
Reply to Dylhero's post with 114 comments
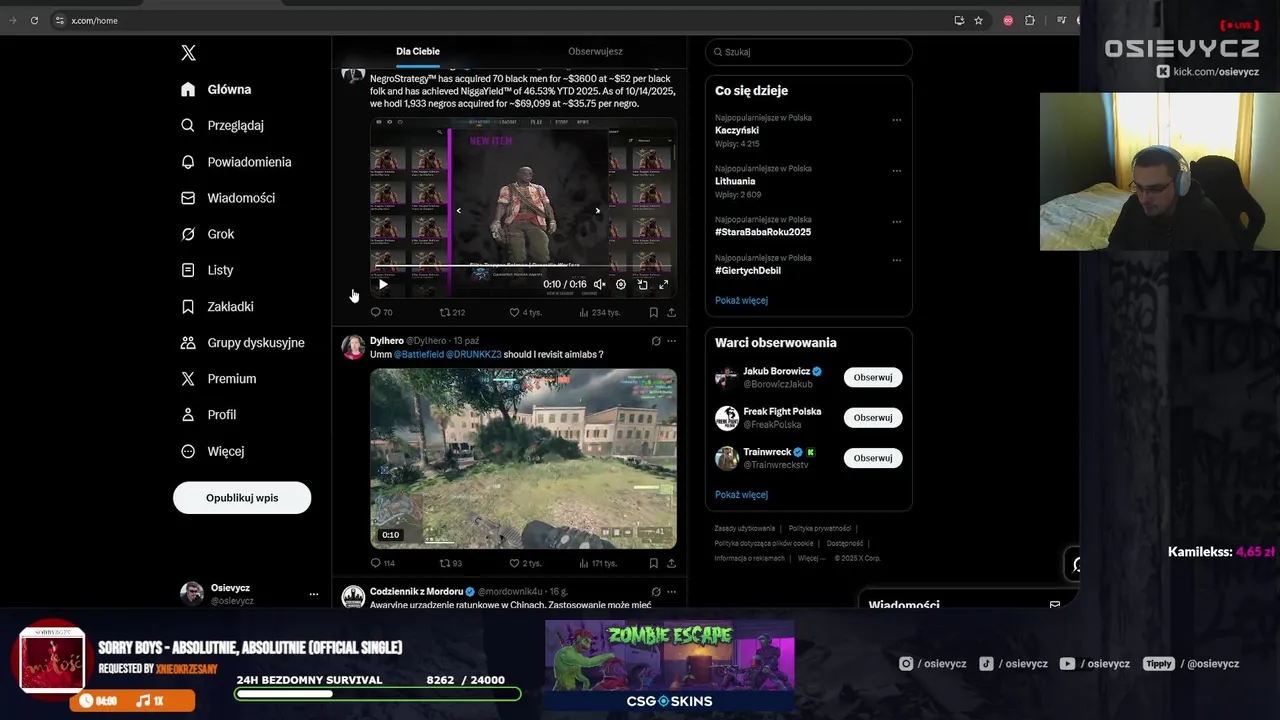(x=382, y=563)
